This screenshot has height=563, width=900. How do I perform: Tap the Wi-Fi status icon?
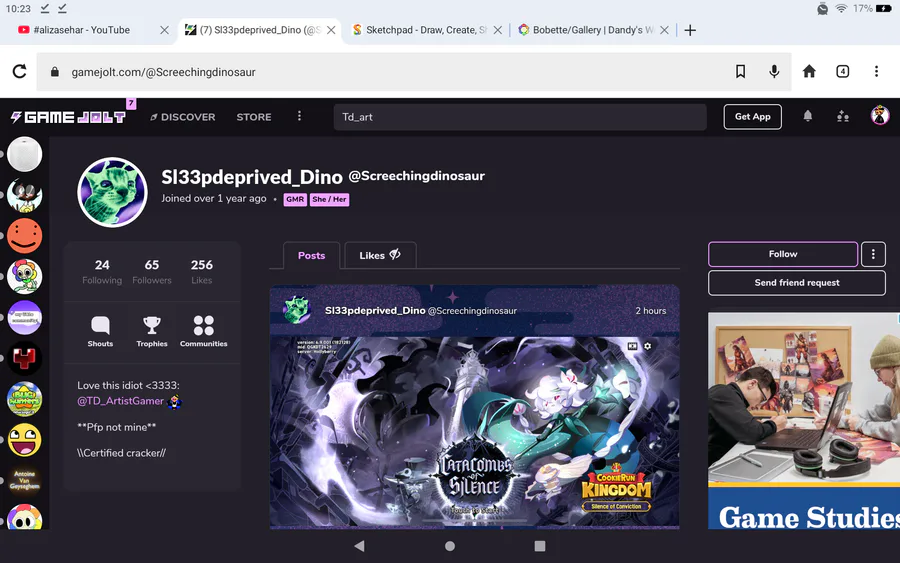pos(841,9)
